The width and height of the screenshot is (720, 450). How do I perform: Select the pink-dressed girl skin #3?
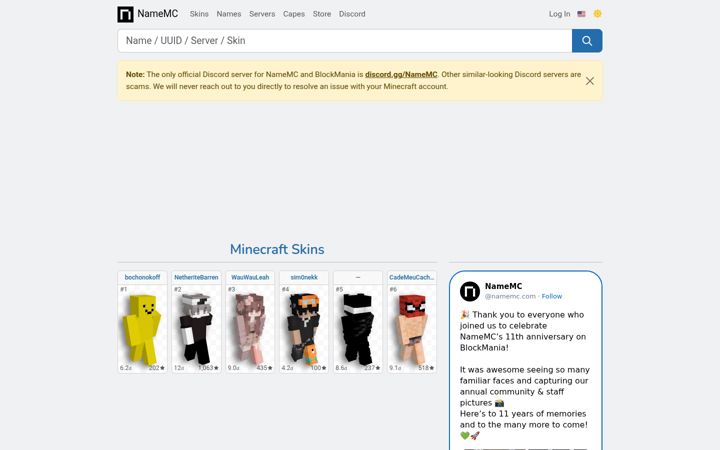pos(250,328)
